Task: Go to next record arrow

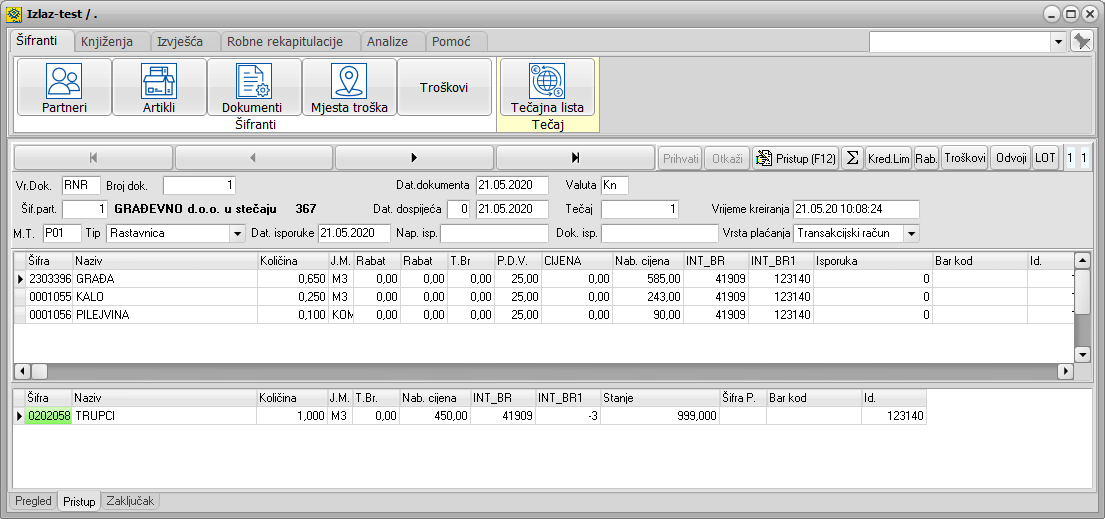Action: [414, 157]
